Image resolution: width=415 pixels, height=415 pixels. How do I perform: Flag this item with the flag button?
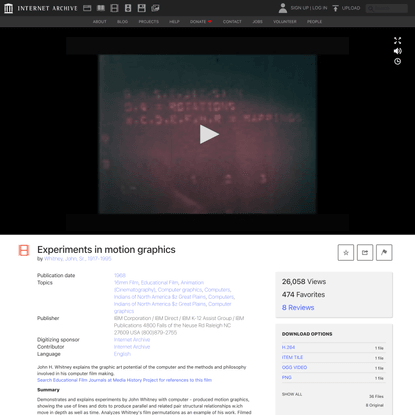pyautogui.click(x=384, y=252)
